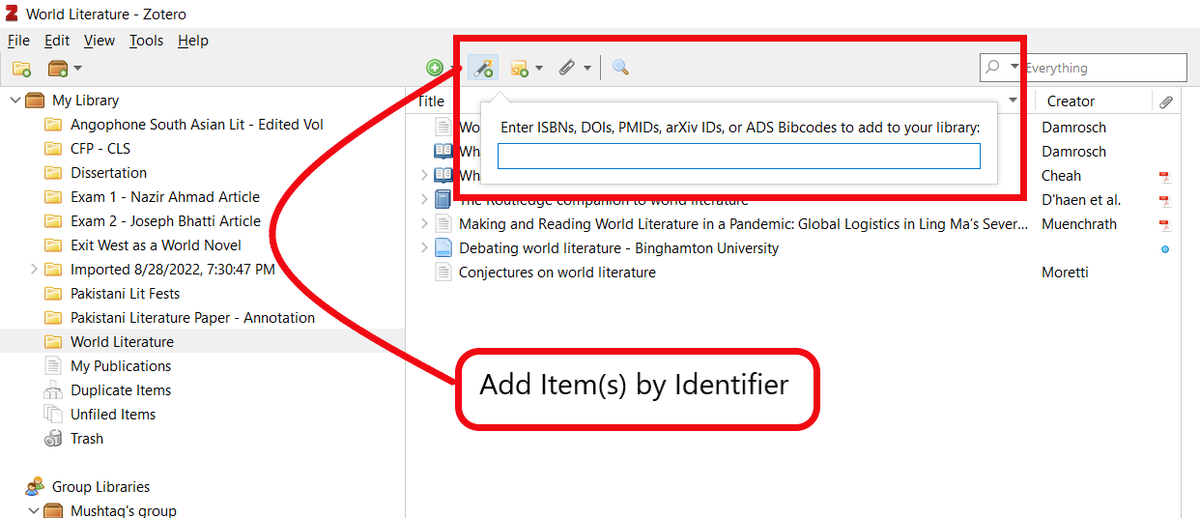The height and width of the screenshot is (518, 1200).
Task: Click the attachment paperclip column header
Action: 1165,101
